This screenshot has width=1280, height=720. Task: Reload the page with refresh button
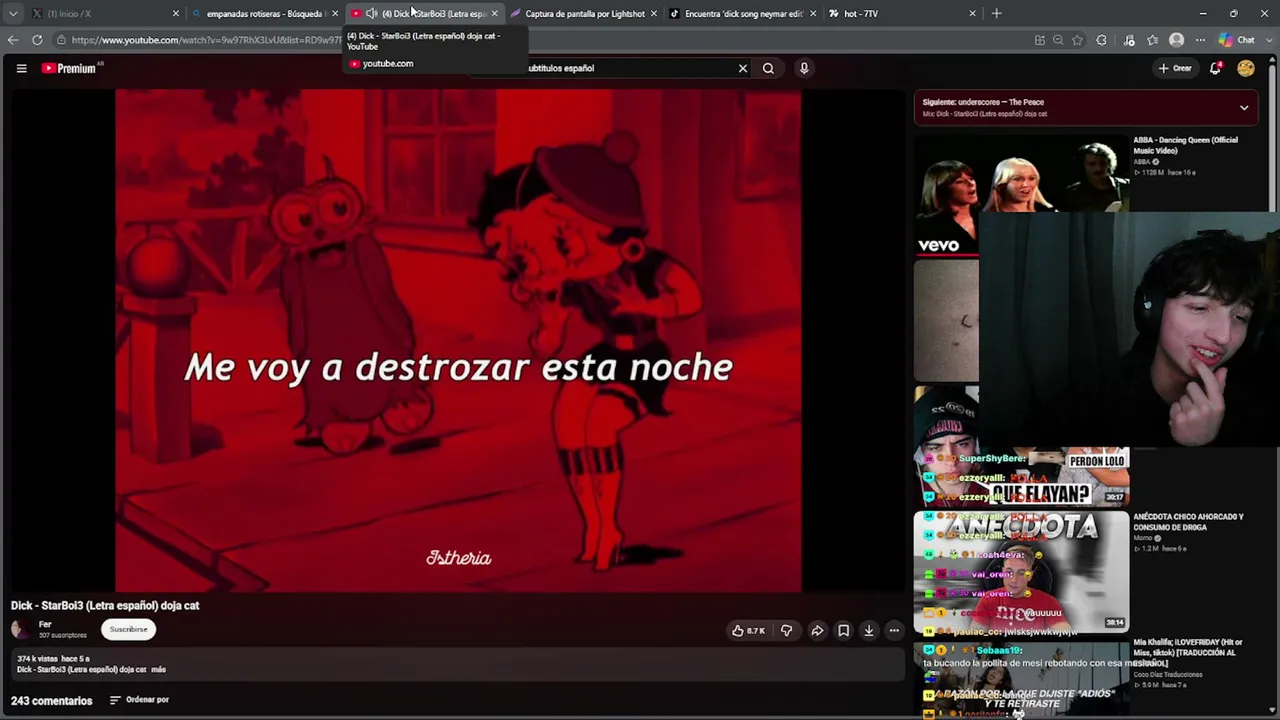[37, 40]
